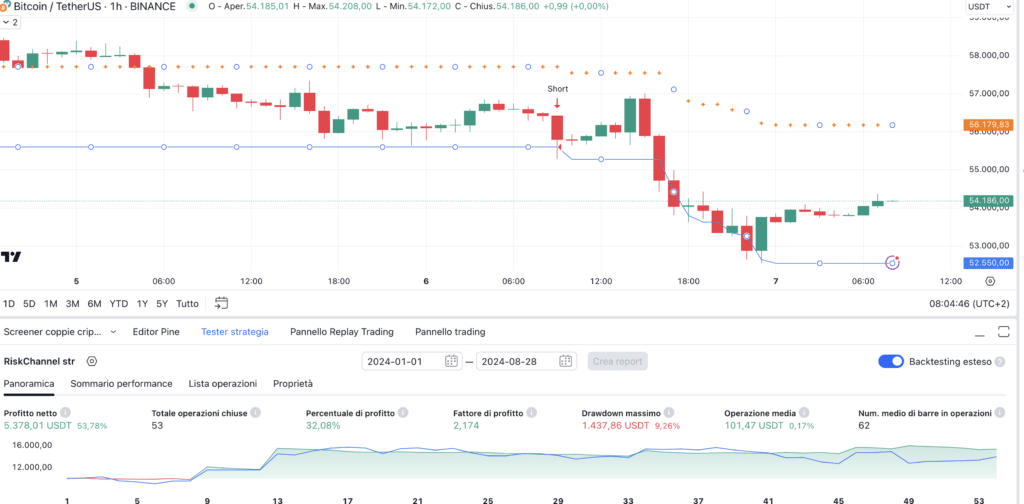Set chart range to 5Y

pyautogui.click(x=162, y=304)
